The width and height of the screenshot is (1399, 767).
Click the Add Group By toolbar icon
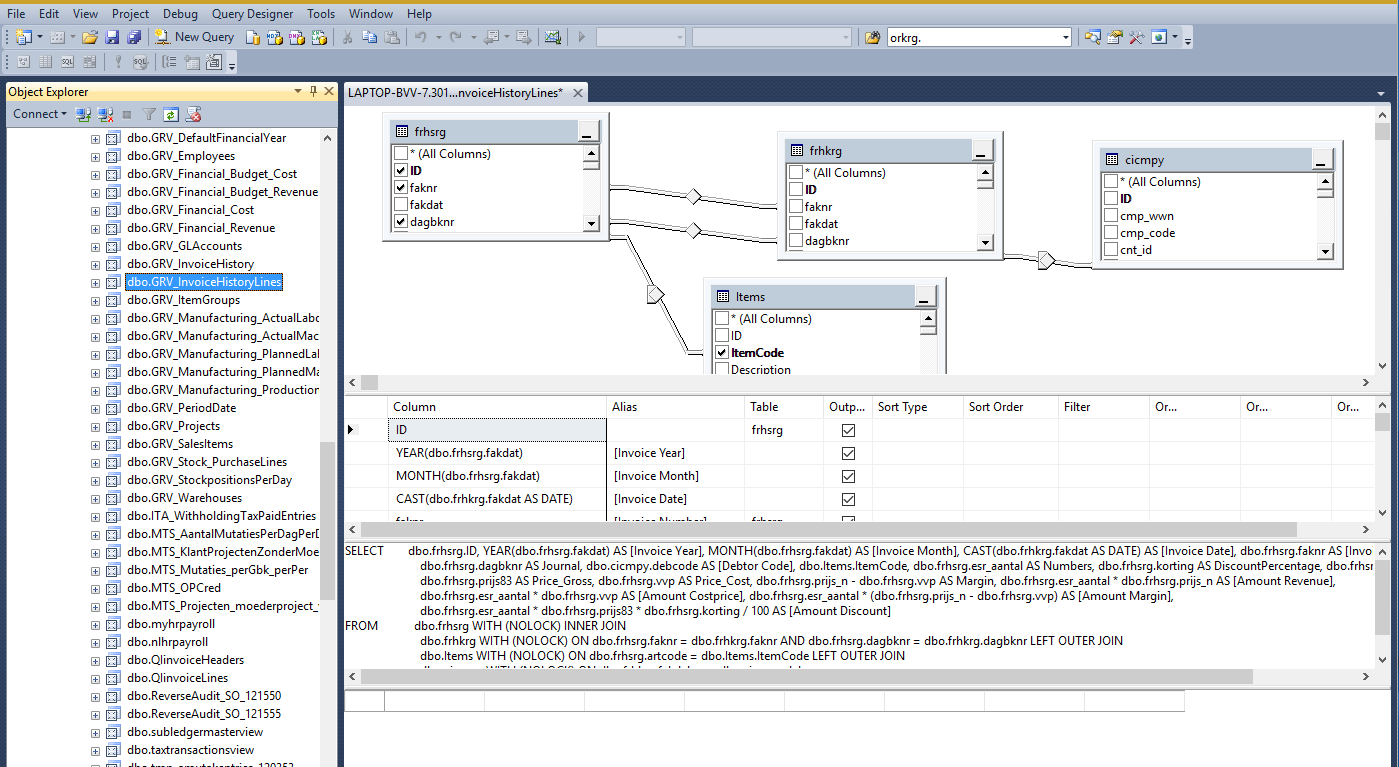coord(170,61)
